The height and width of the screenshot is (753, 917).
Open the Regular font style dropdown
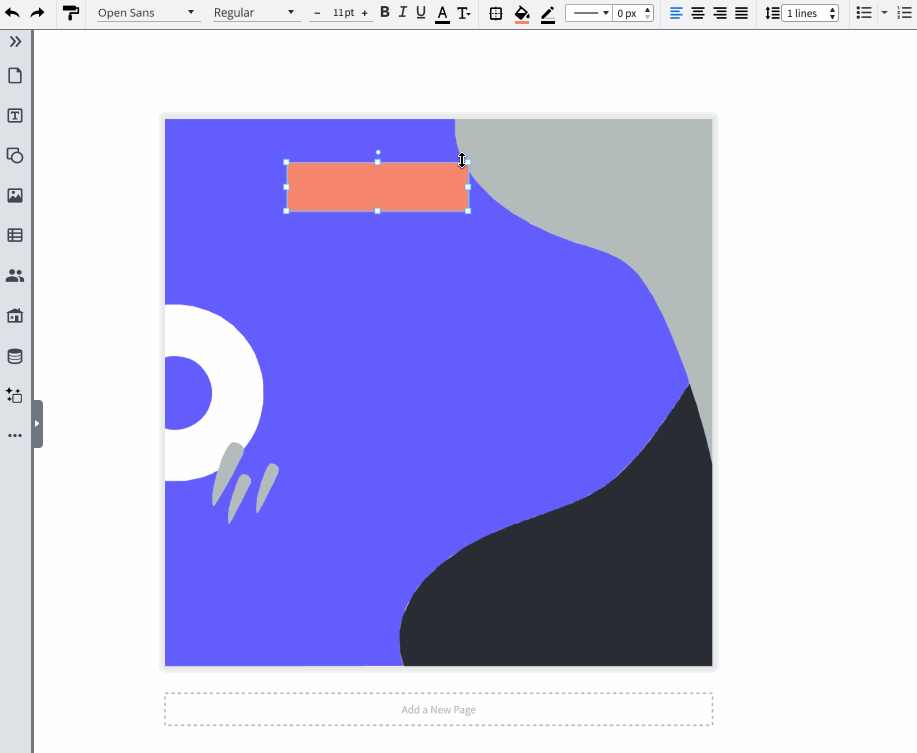pyautogui.click(x=255, y=12)
